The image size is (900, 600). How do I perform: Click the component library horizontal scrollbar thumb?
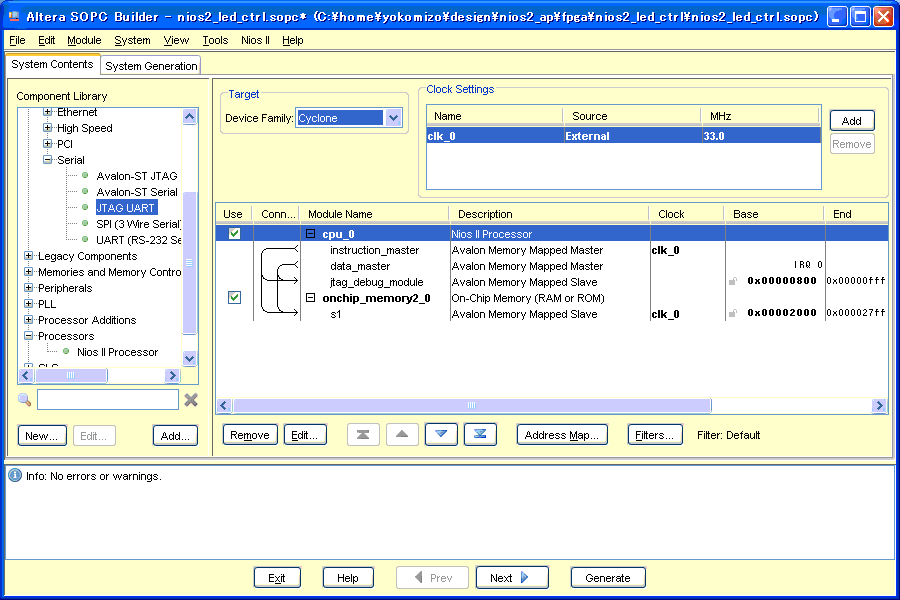click(71, 376)
